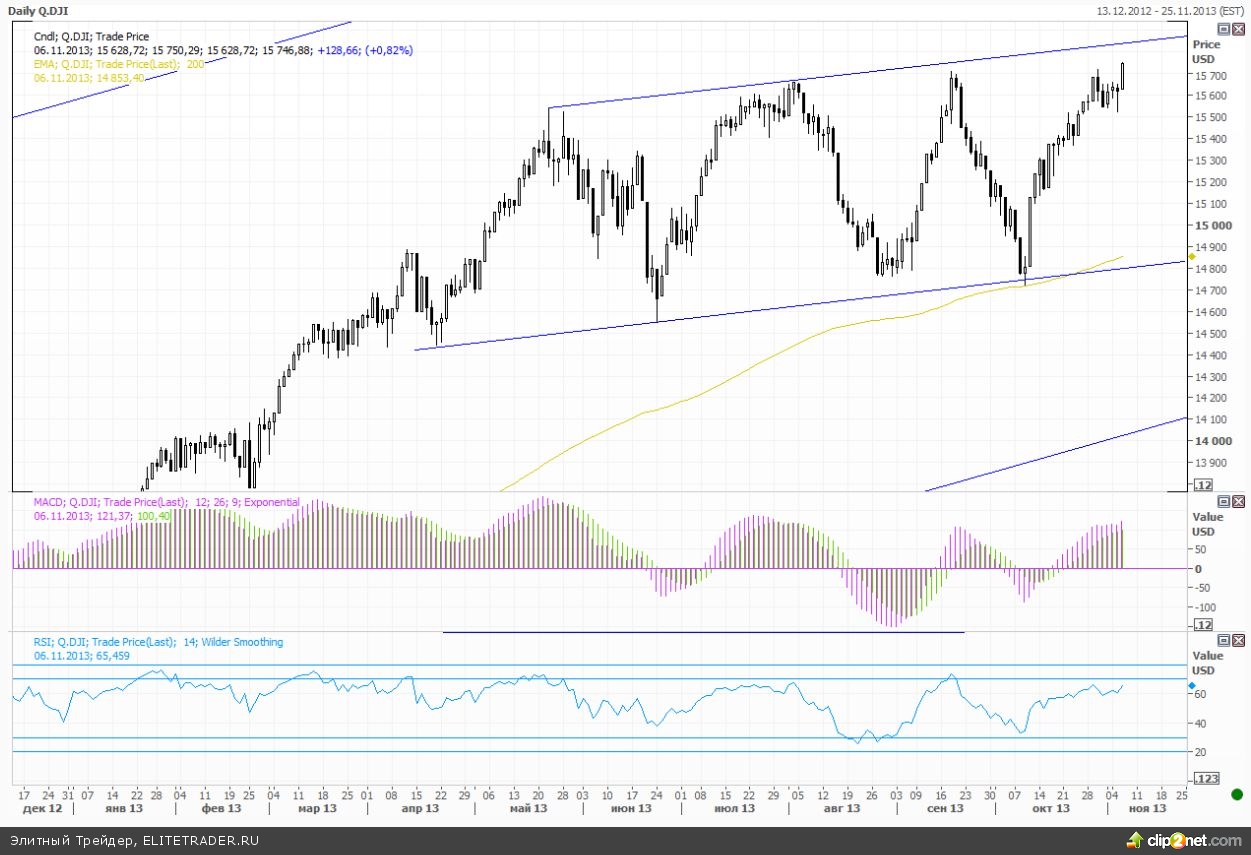Click the MACD indicator legend label
The height and width of the screenshot is (855, 1251).
tap(166, 502)
